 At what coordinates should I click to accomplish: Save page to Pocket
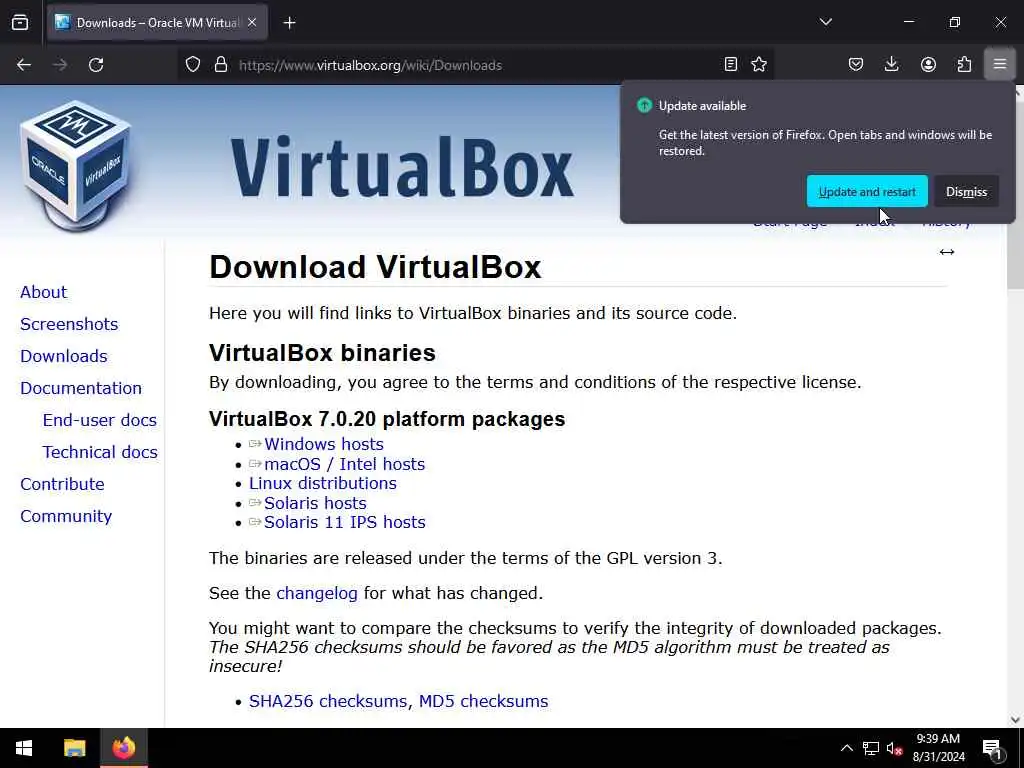(x=856, y=64)
